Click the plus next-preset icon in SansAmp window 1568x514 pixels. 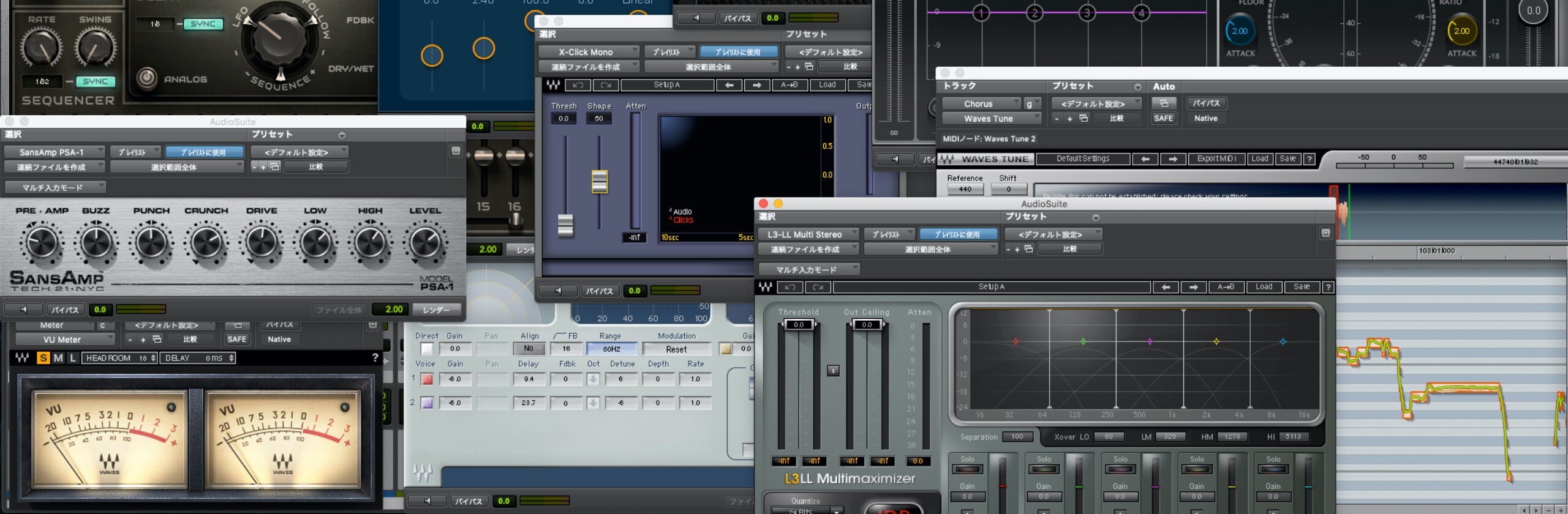click(263, 166)
